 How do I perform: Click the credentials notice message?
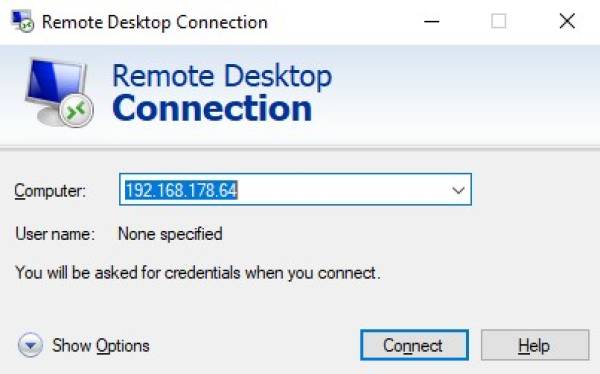tap(198, 273)
